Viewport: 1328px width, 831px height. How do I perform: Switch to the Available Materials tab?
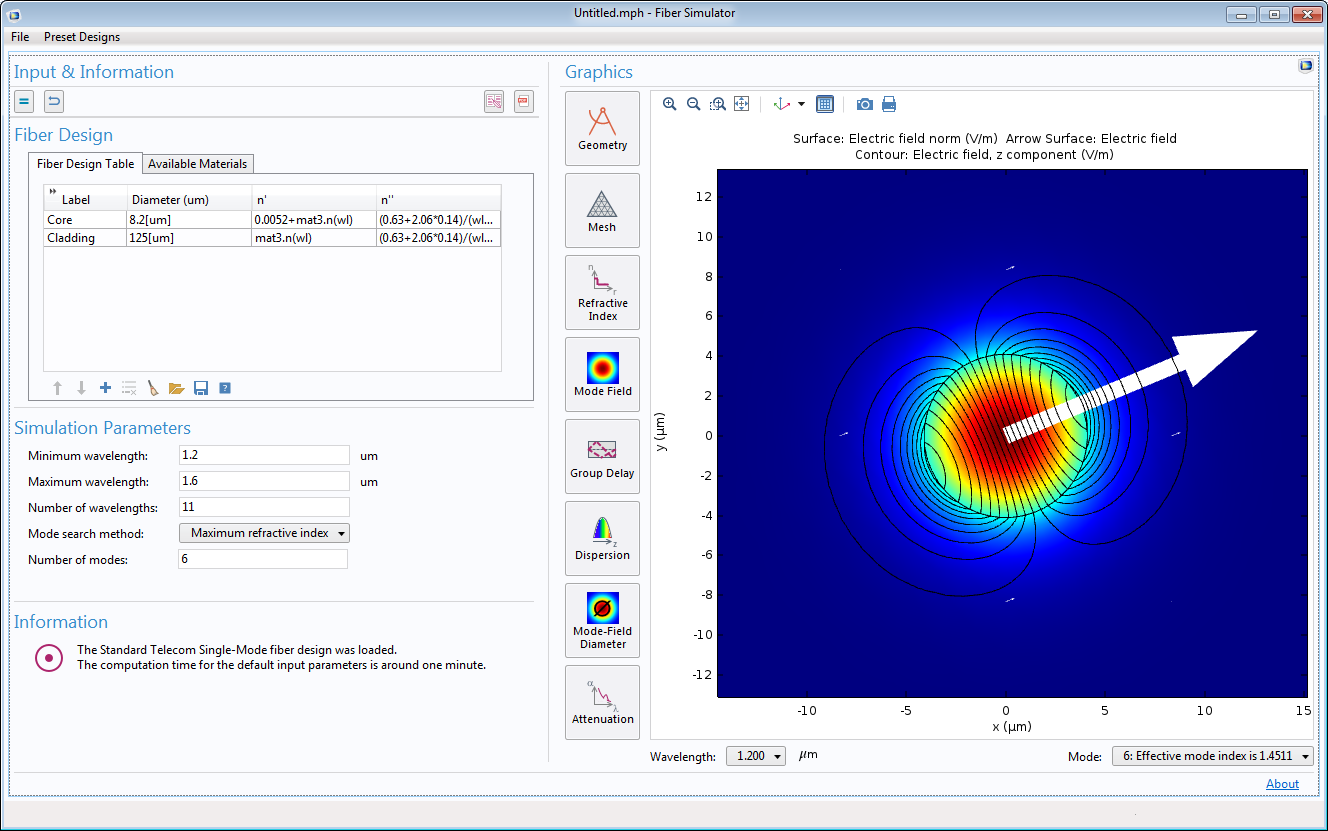coord(198,164)
